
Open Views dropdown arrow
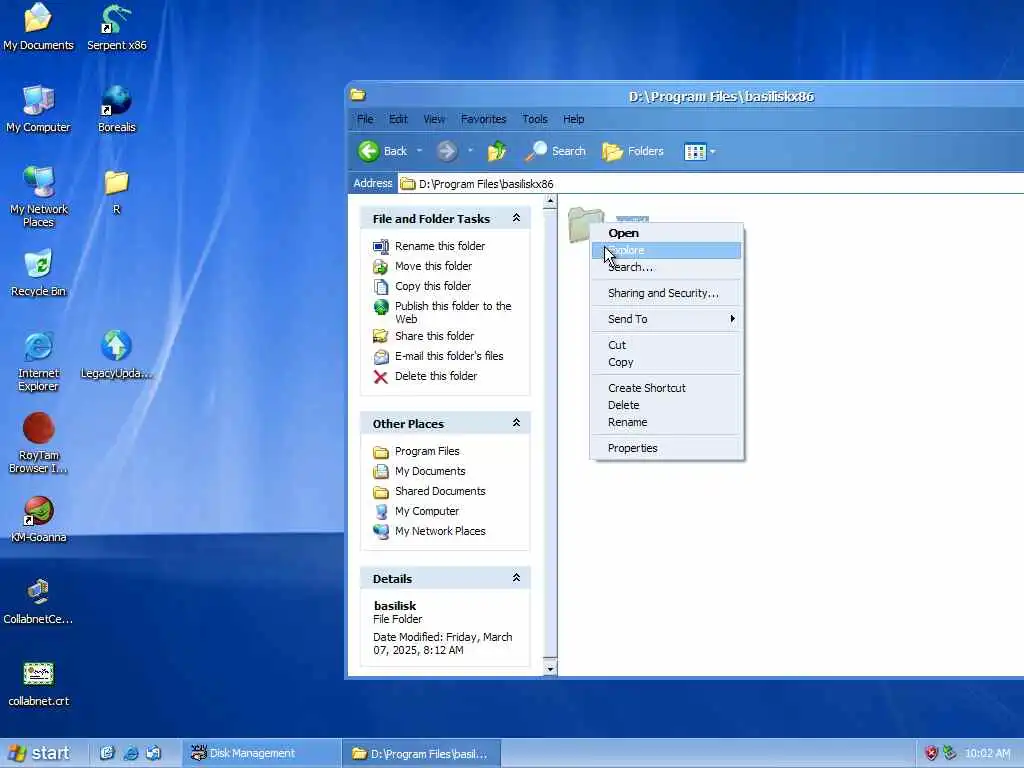[712, 152]
